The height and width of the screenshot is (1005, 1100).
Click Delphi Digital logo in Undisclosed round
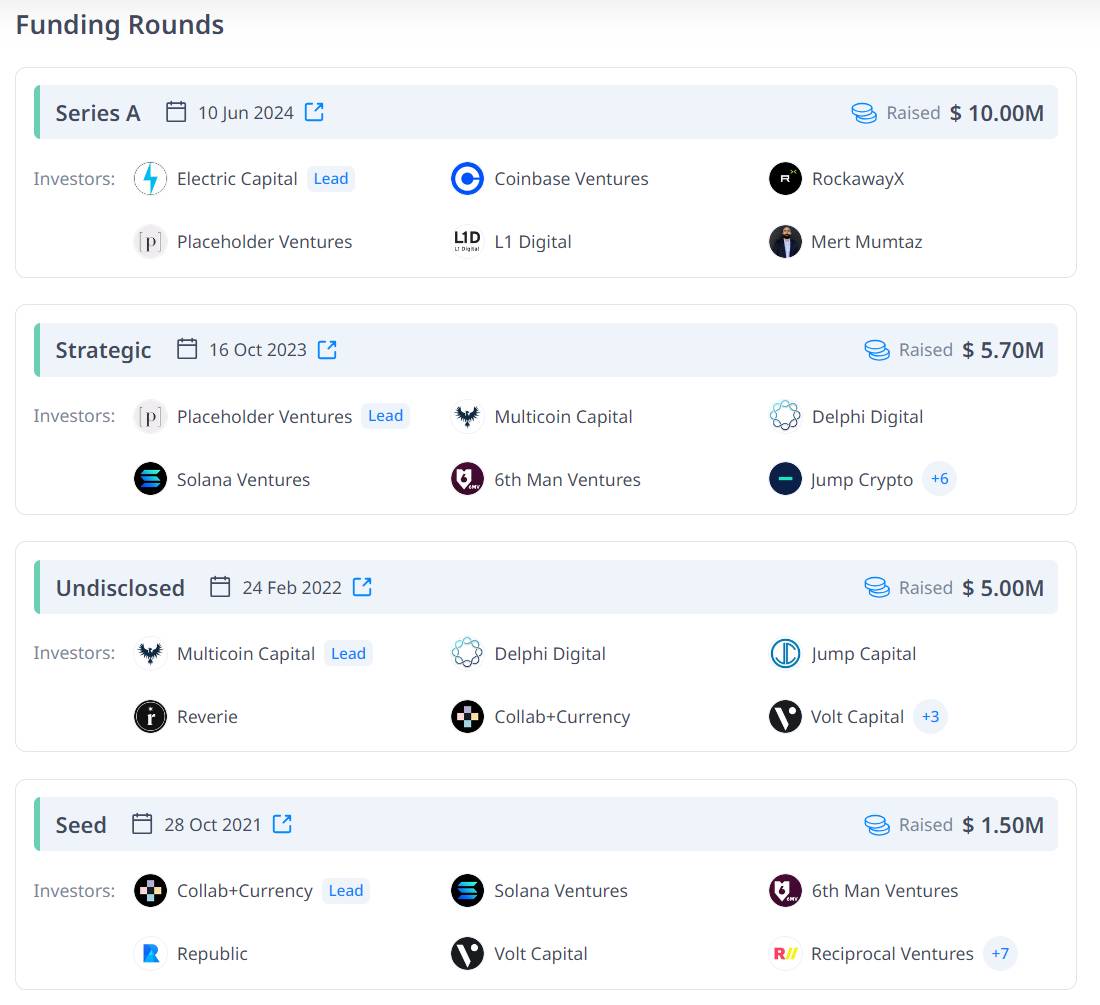click(x=467, y=654)
